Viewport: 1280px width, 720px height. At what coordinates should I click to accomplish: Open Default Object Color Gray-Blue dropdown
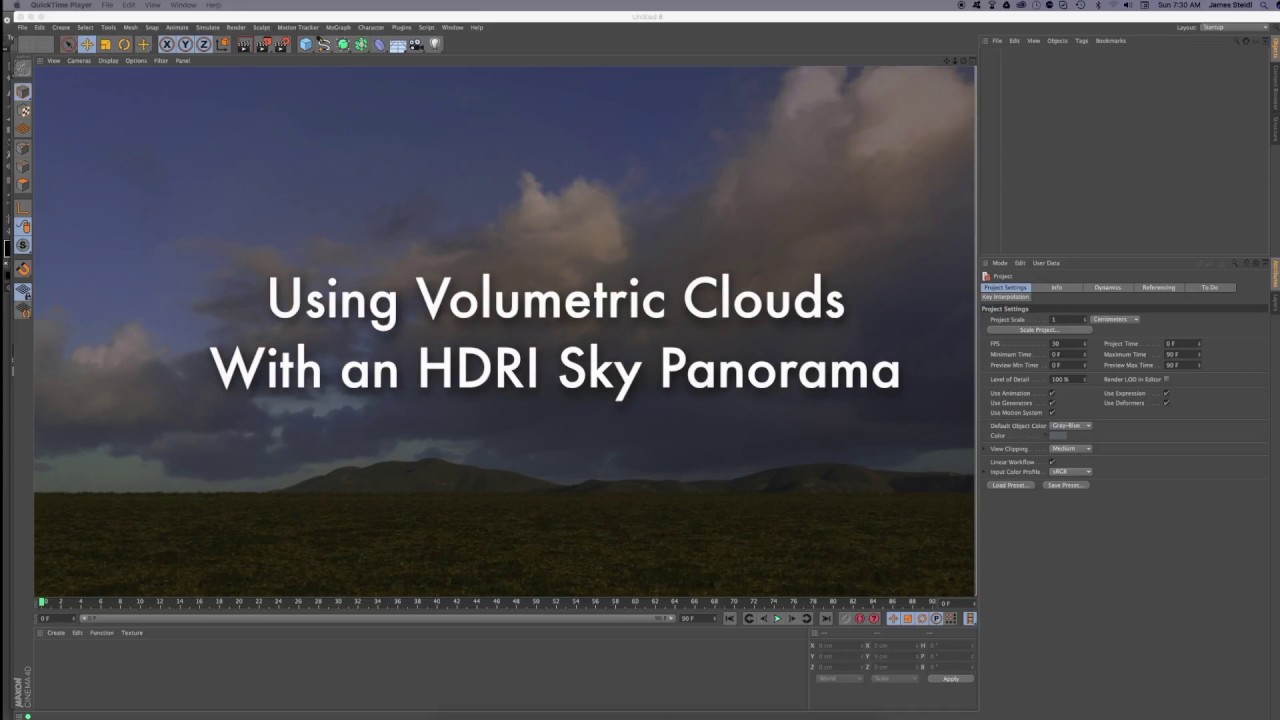coord(1071,426)
